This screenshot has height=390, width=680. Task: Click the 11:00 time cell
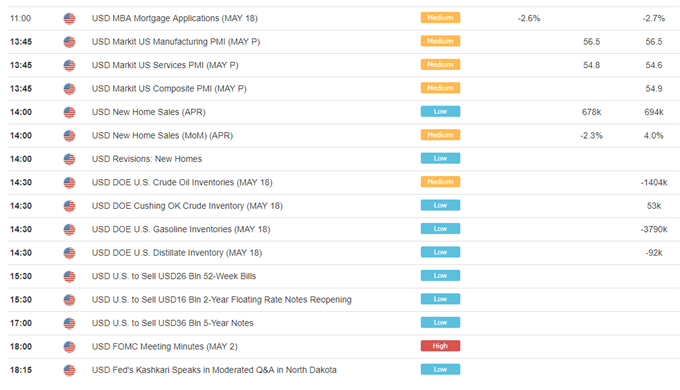[x=20, y=18]
